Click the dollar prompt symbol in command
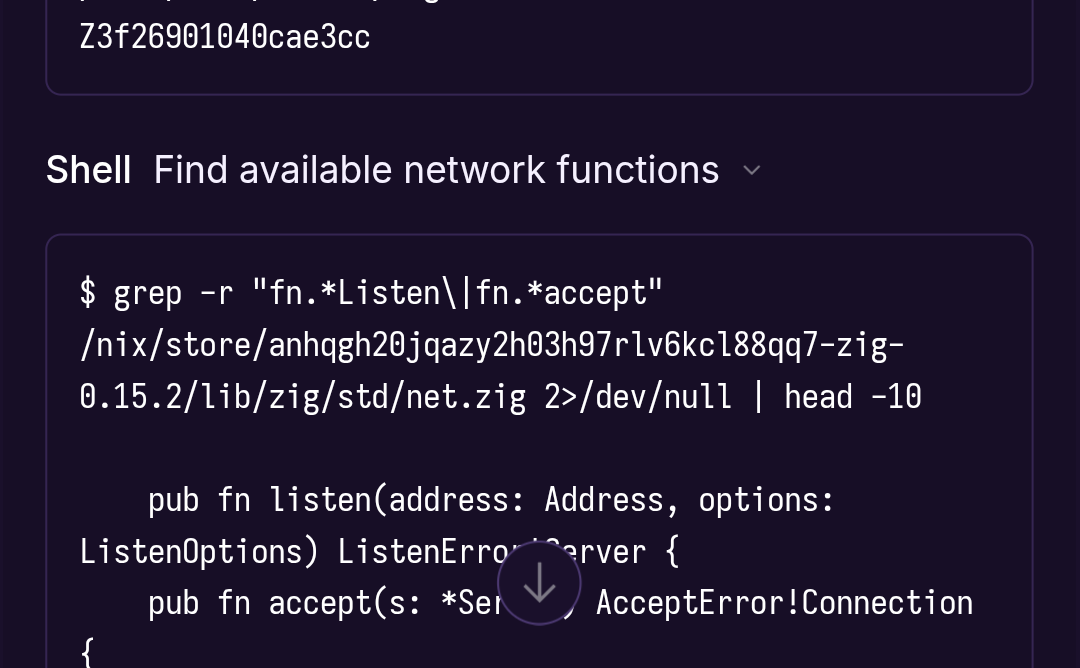This screenshot has height=668, width=1080. pyautogui.click(x=88, y=293)
